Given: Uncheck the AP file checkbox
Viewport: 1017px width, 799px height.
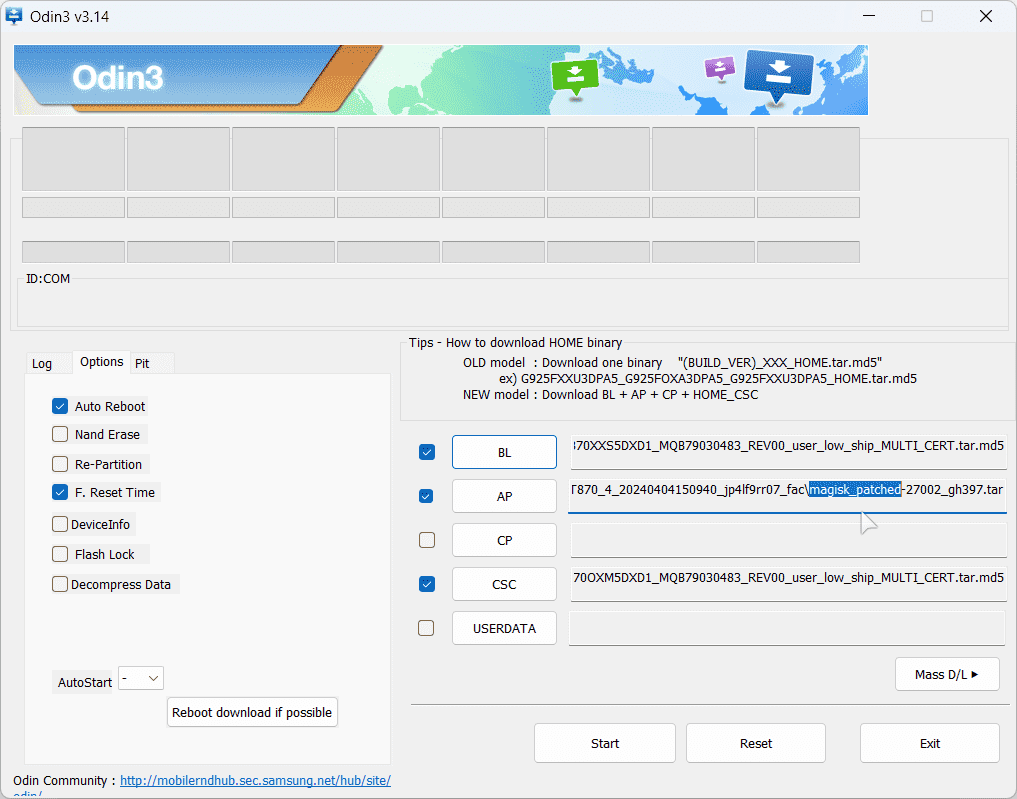Looking at the screenshot, I should 426,496.
